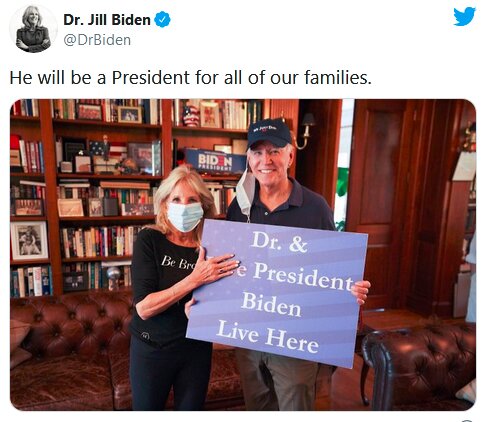482x422 pixels.
Task: Click the brass wall sconce lamp
Action: pos(306,130)
